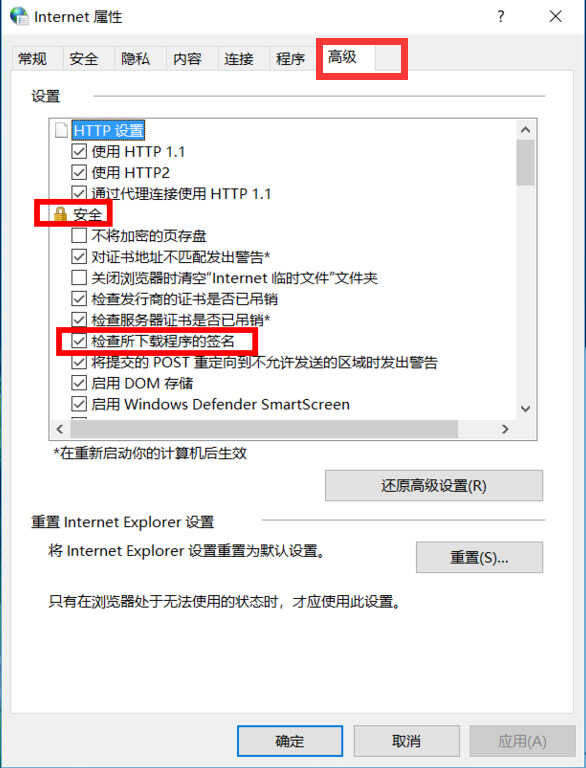Screen dimensions: 586x768
Task: Toggle 使用 HTTP2 checkbox
Action: click(79, 172)
